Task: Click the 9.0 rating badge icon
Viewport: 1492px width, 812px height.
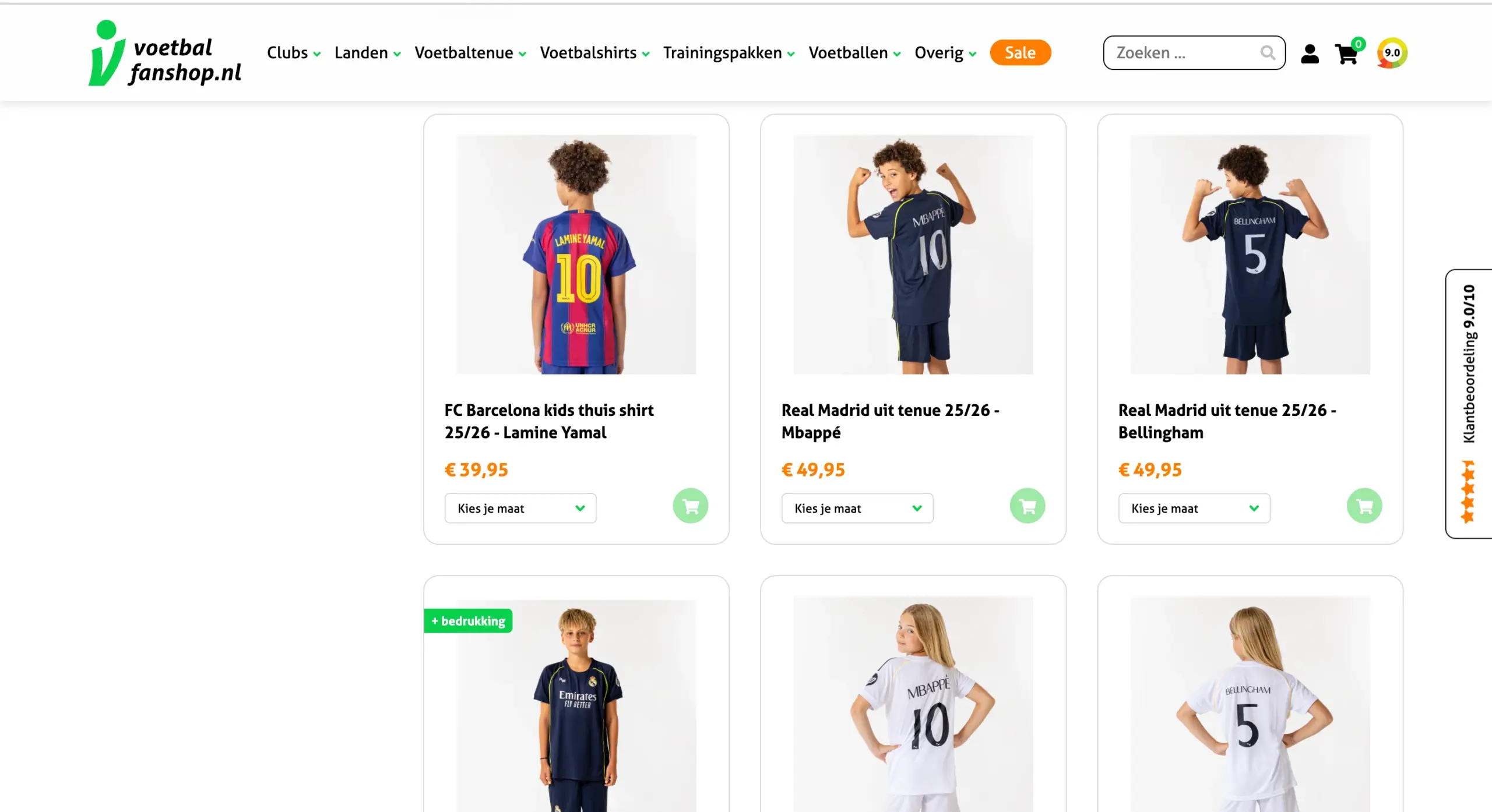Action: (x=1392, y=53)
